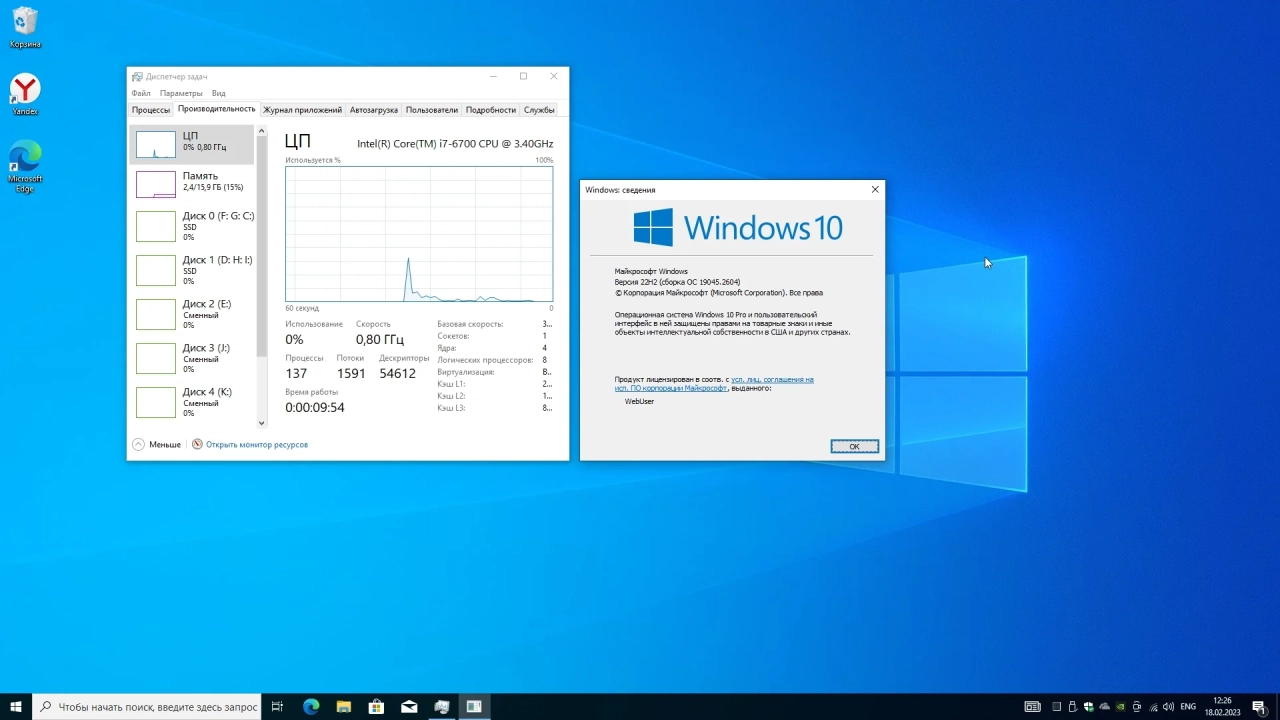Select Диск 0 (F: G: C:) item
1280x720 pixels.
point(192,226)
